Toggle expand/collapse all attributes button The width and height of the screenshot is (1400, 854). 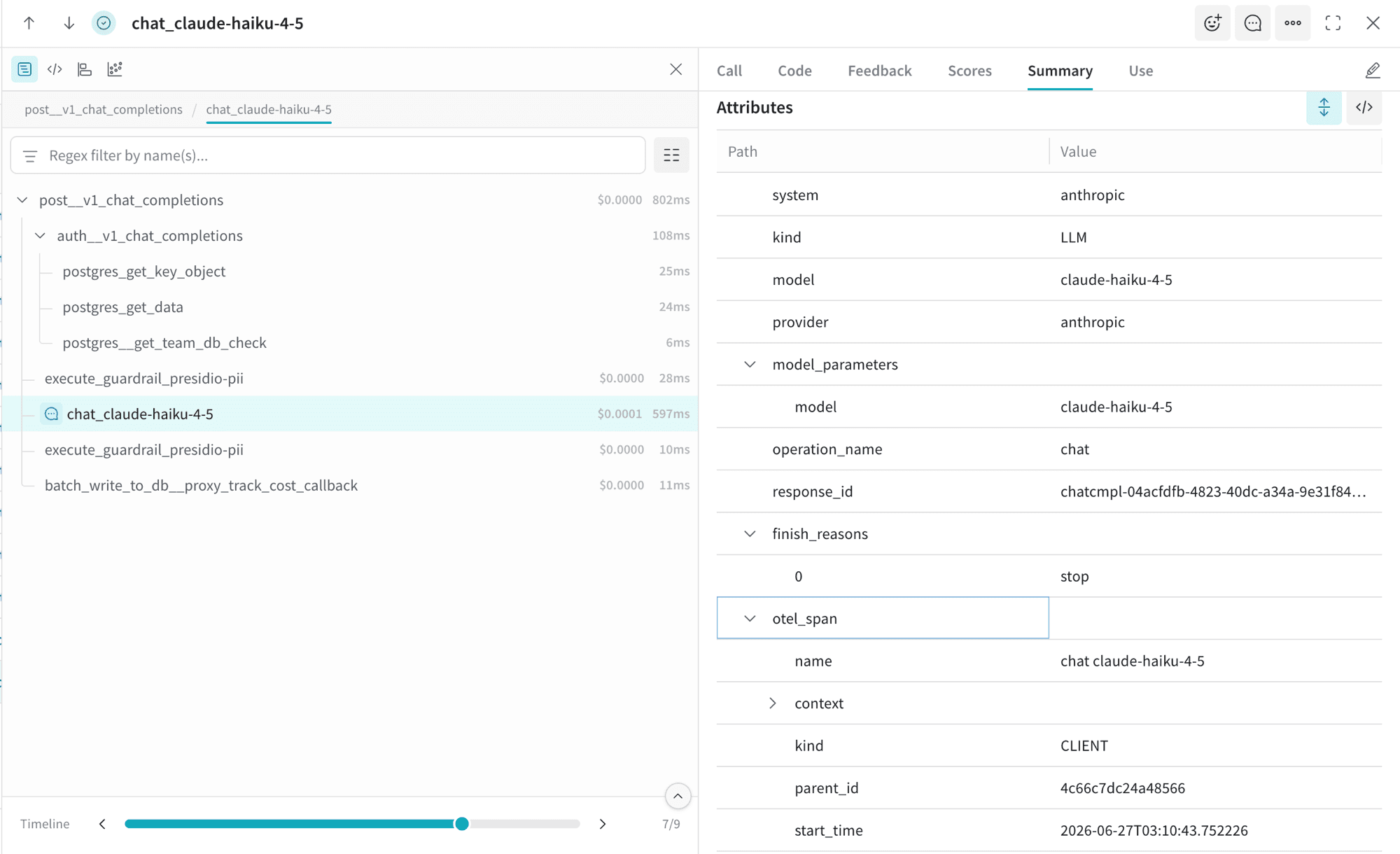coord(1324,108)
